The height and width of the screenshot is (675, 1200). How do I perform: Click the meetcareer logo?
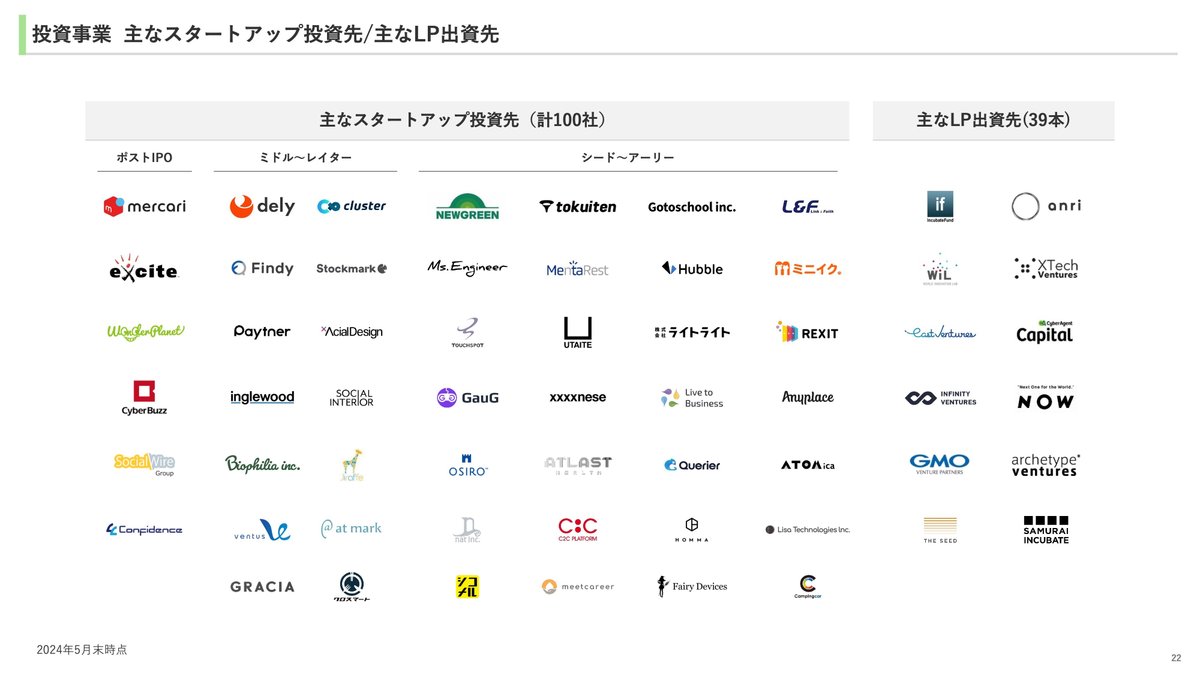point(578,587)
